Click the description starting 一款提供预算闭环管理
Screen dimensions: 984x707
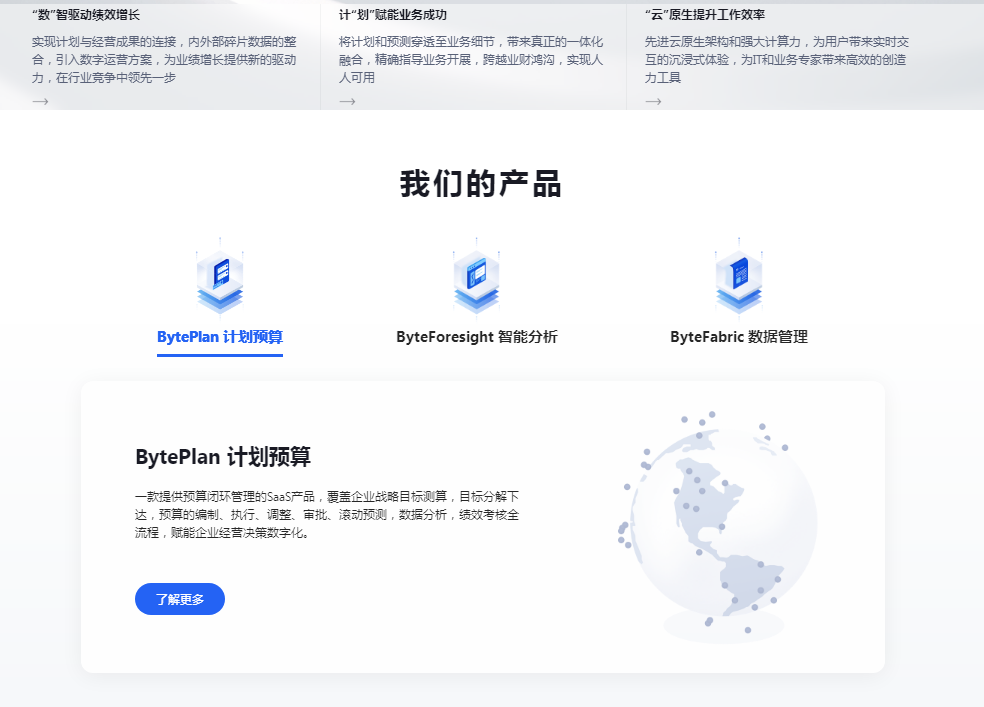[327, 514]
